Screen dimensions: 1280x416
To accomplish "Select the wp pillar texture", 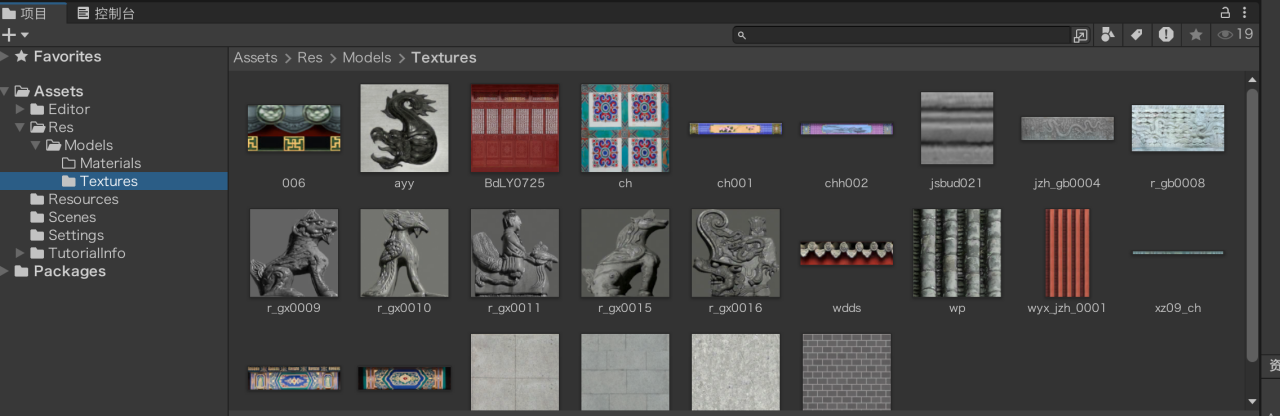I will tap(957, 253).
